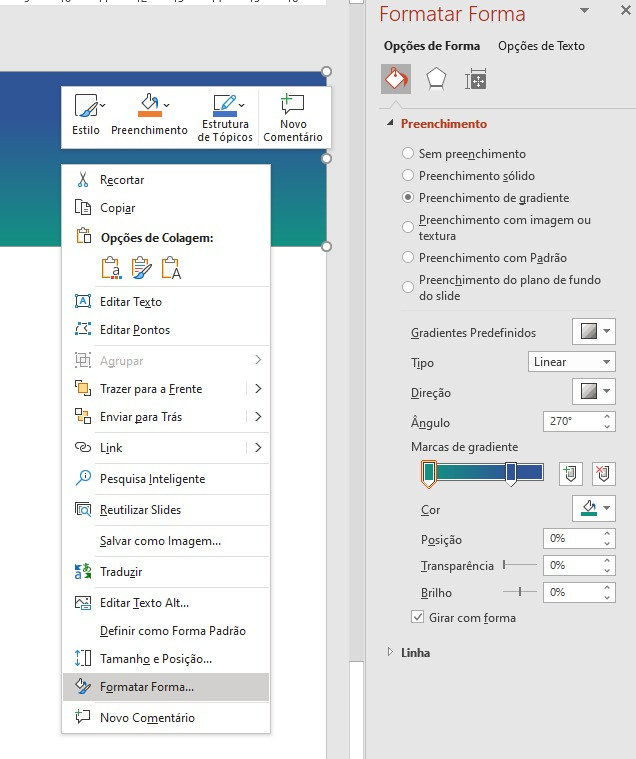The image size is (636, 759).
Task: Select Editar Pontos from context menu
Action: [166, 330]
